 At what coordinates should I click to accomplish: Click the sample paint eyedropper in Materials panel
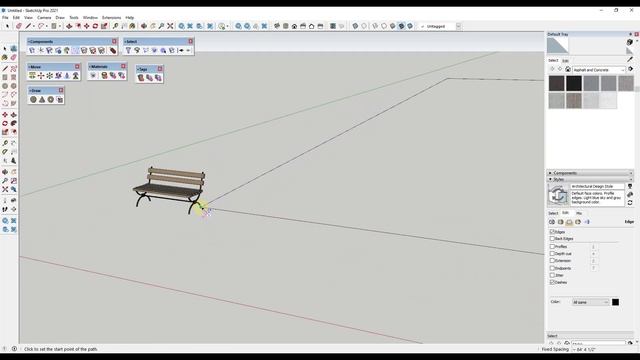[x=630, y=59]
